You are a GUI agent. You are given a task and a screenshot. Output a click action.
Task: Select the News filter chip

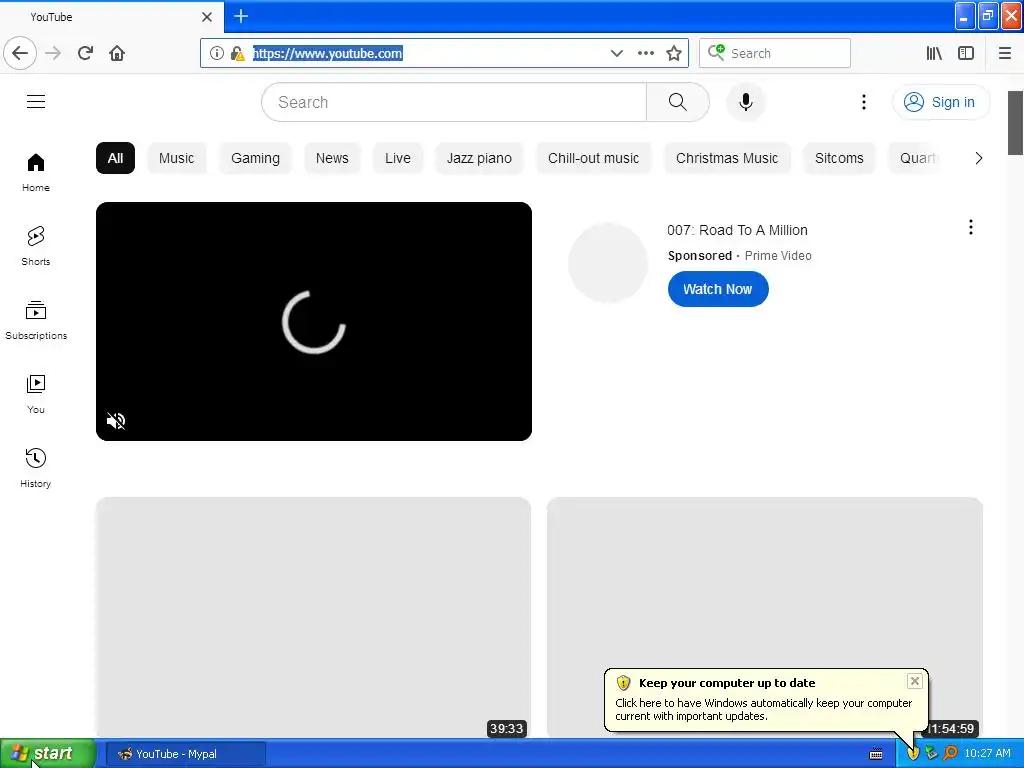coord(332,158)
